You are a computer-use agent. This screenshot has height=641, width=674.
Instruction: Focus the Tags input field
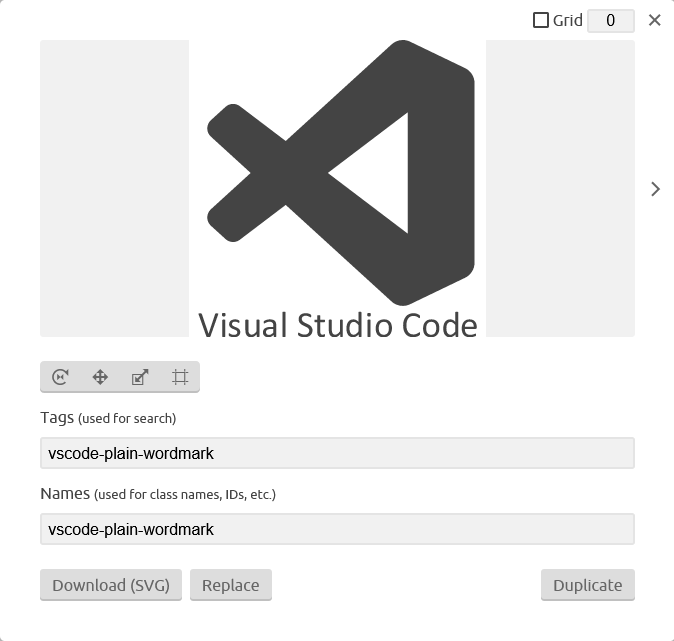coord(337,453)
